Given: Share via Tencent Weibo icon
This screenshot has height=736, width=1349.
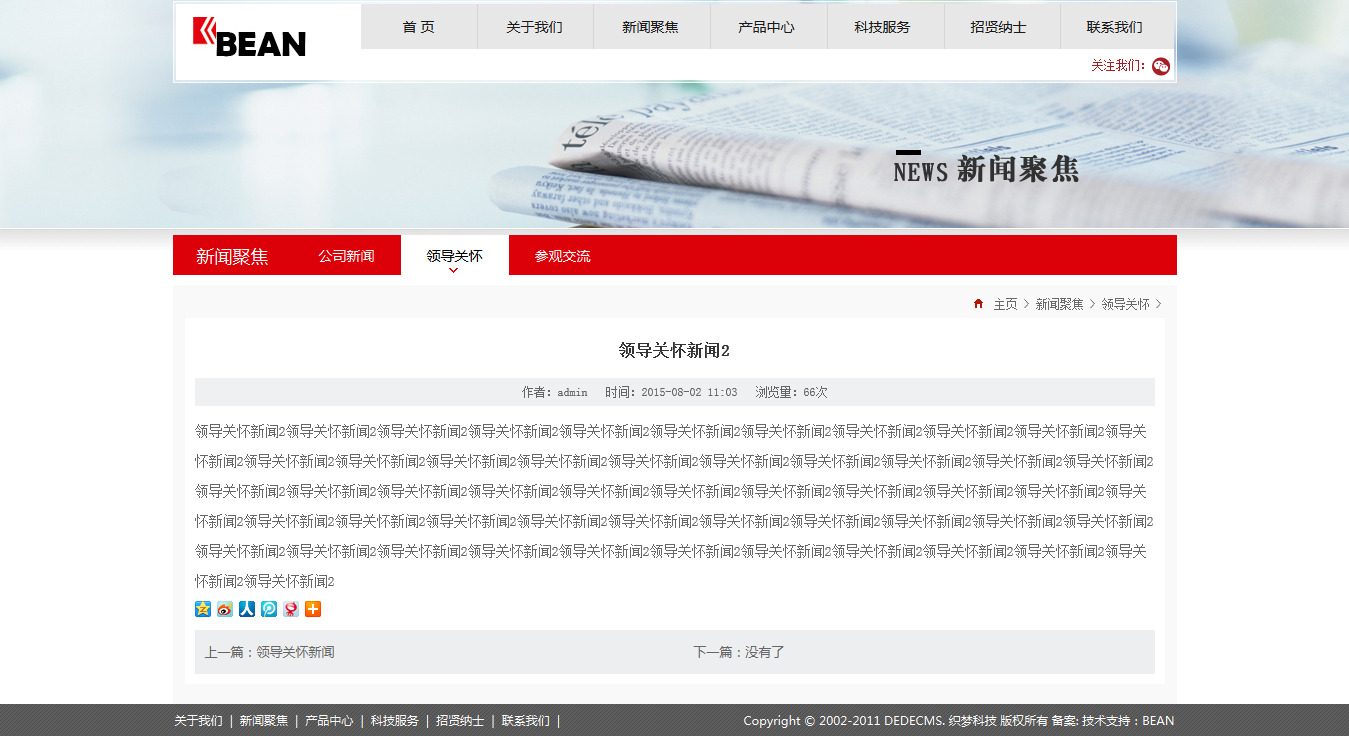Looking at the screenshot, I should coord(269,609).
